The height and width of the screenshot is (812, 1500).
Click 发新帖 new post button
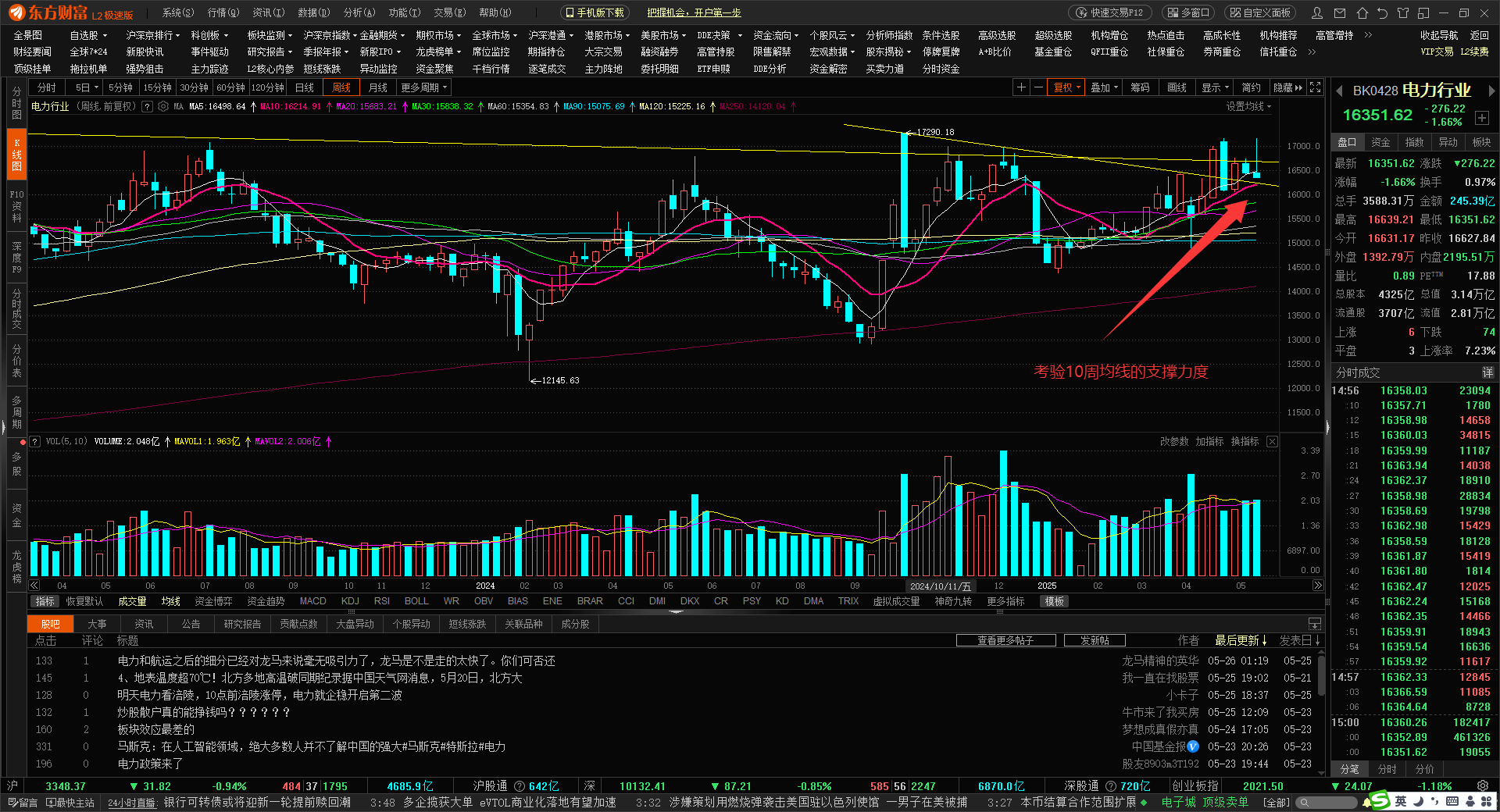[1095, 640]
